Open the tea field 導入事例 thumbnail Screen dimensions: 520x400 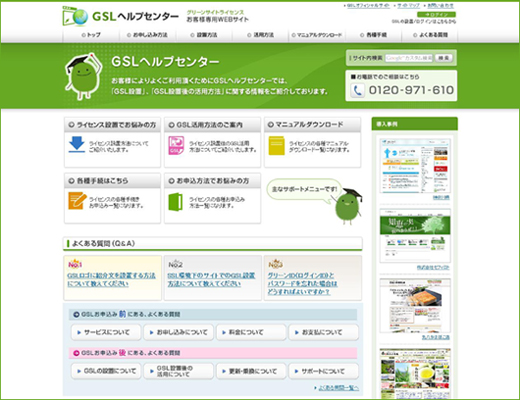(415, 373)
